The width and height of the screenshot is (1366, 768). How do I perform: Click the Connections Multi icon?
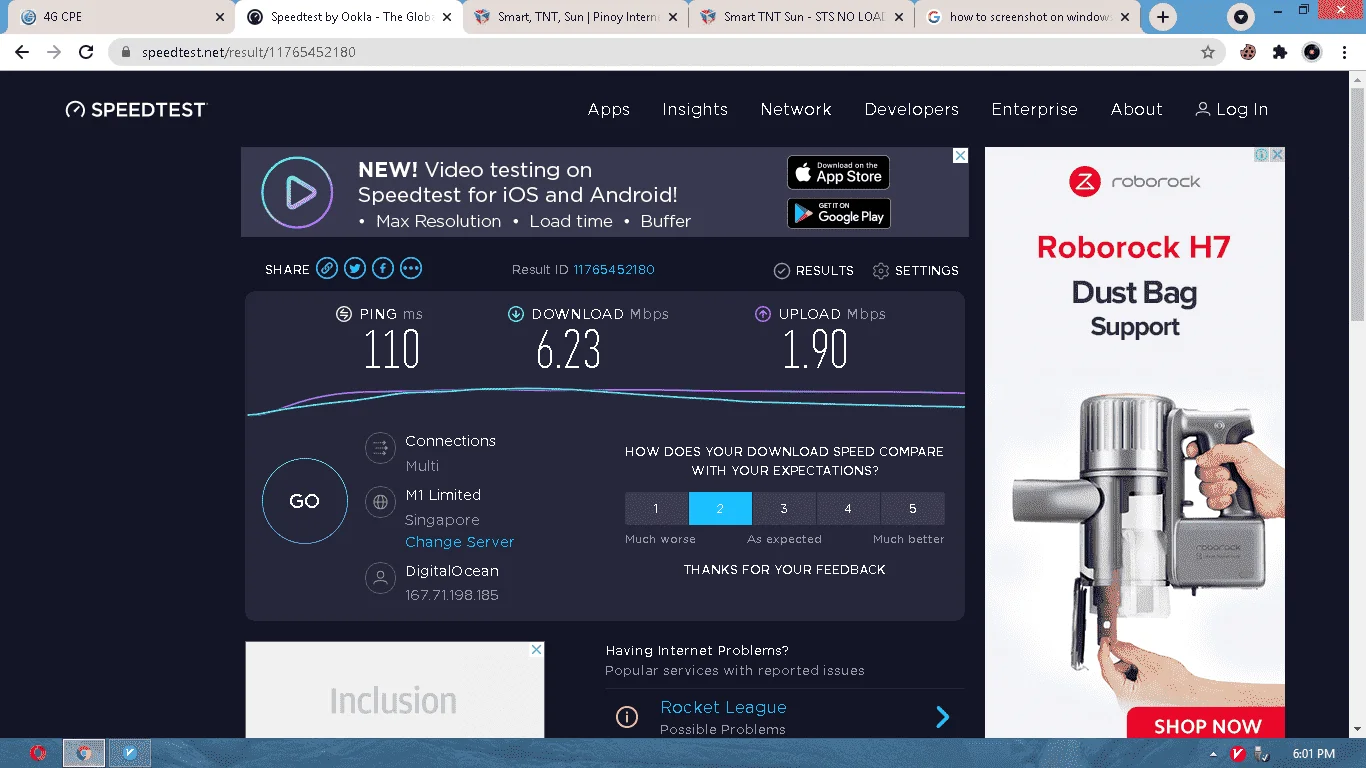pyautogui.click(x=380, y=448)
